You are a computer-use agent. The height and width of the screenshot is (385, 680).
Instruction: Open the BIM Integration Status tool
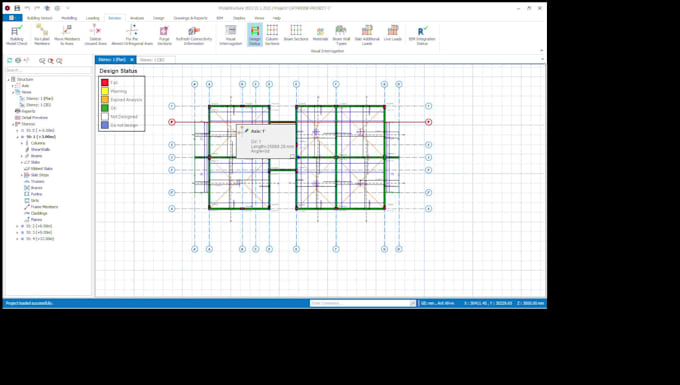[x=422, y=35]
